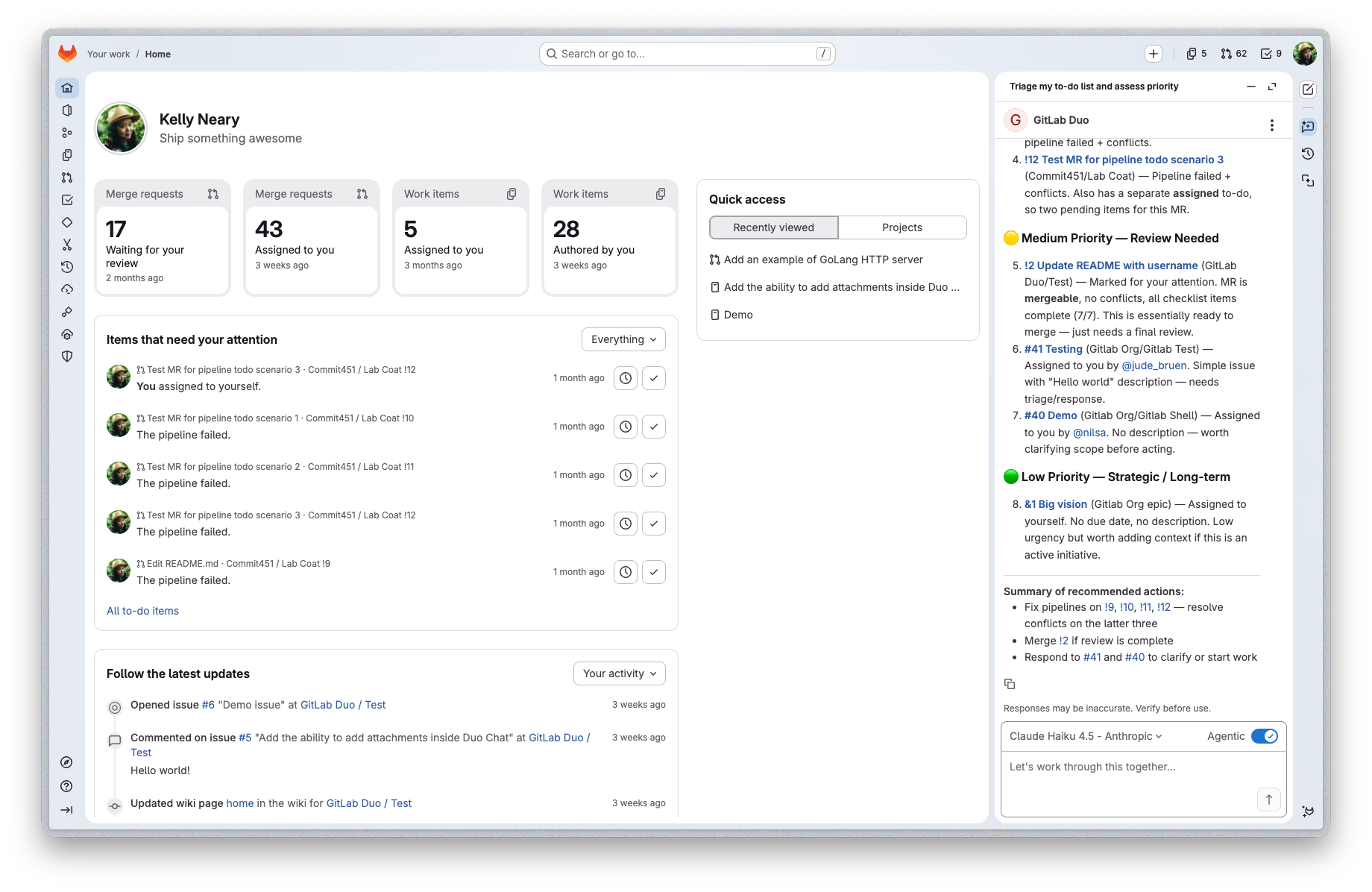Open GitLab Duo more options kebab menu

pos(1272,125)
